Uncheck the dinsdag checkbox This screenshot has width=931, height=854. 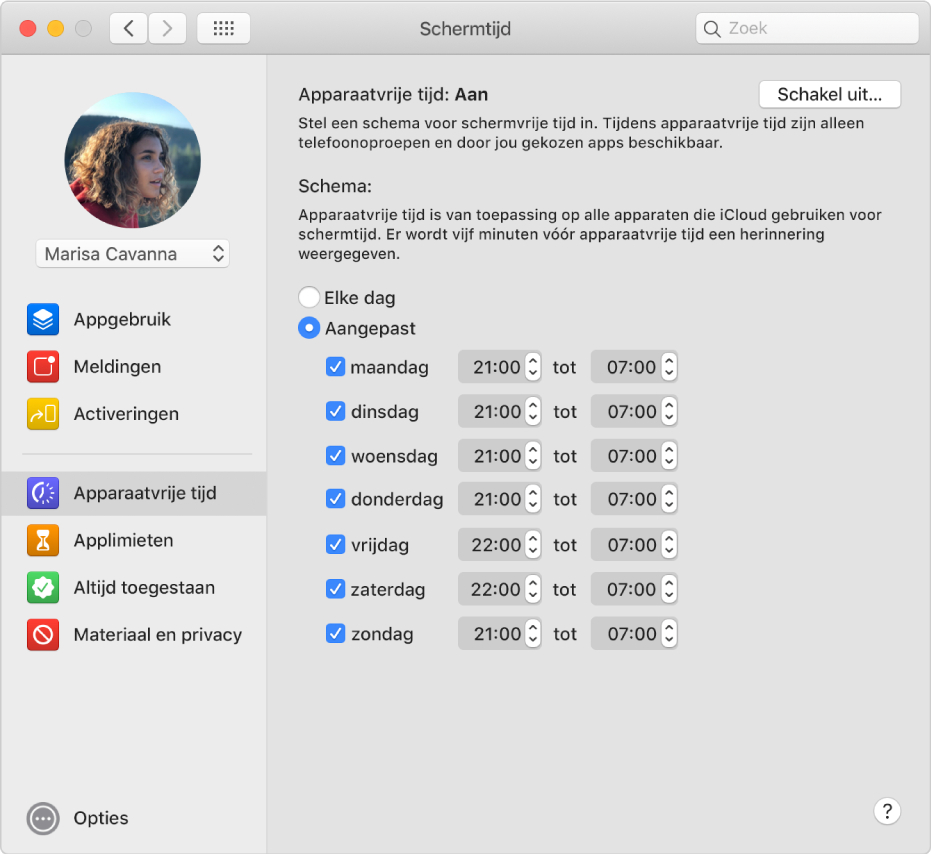335,411
